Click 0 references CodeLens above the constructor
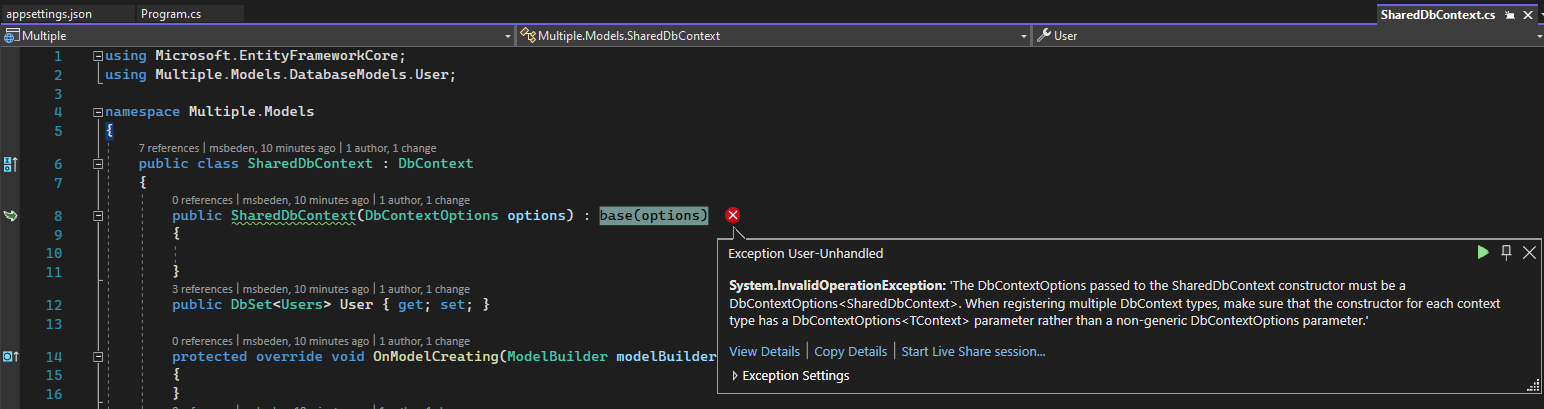The image size is (1544, 409). pyautogui.click(x=203, y=200)
